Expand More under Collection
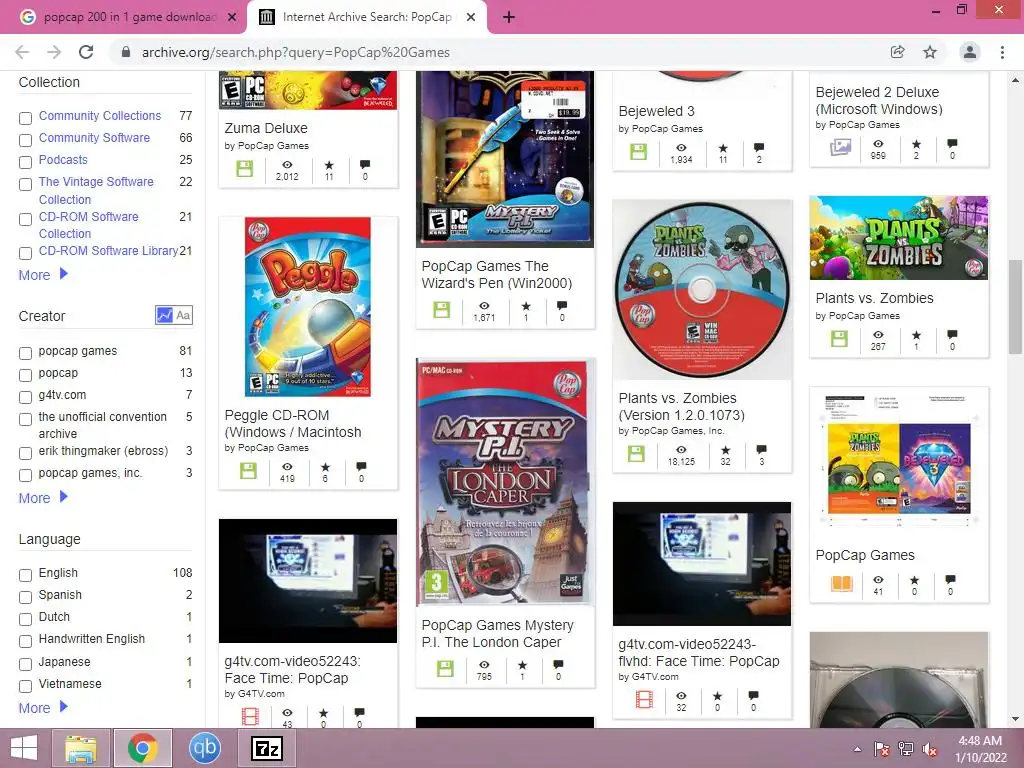Viewport: 1024px width, 768px height. tap(43, 275)
